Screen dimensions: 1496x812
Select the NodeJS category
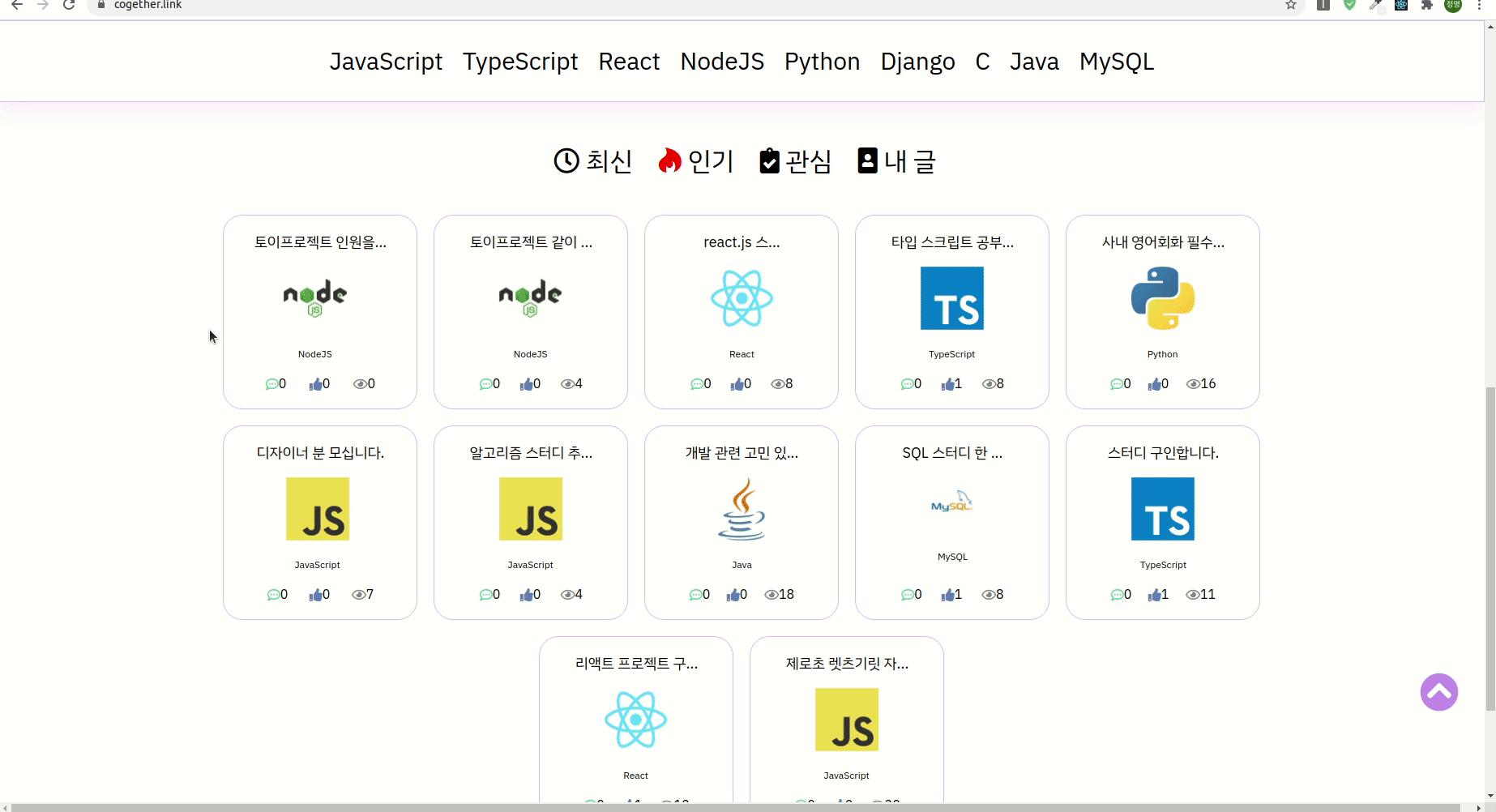(722, 62)
